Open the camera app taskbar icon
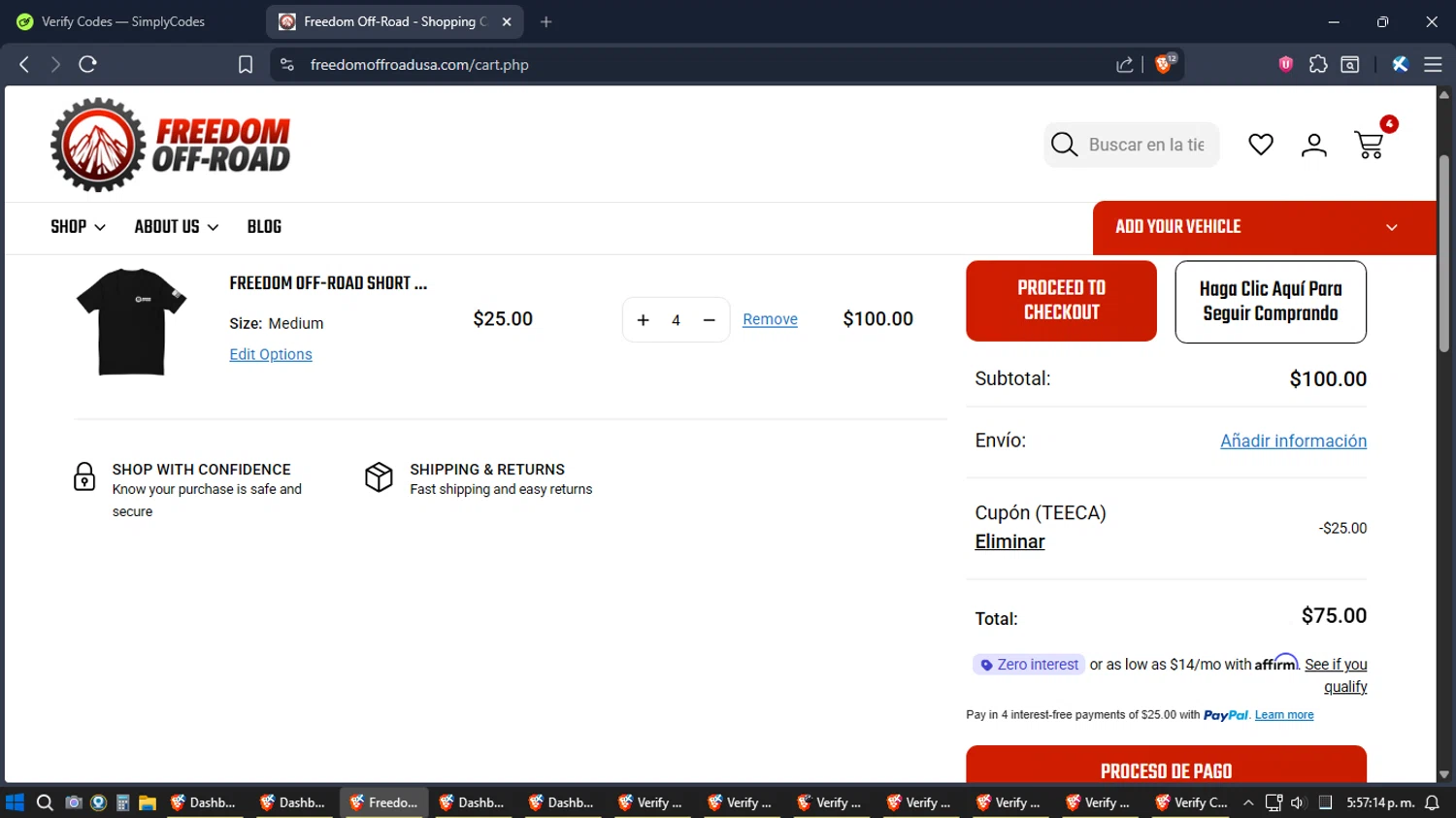The image size is (1456, 818). 73,802
